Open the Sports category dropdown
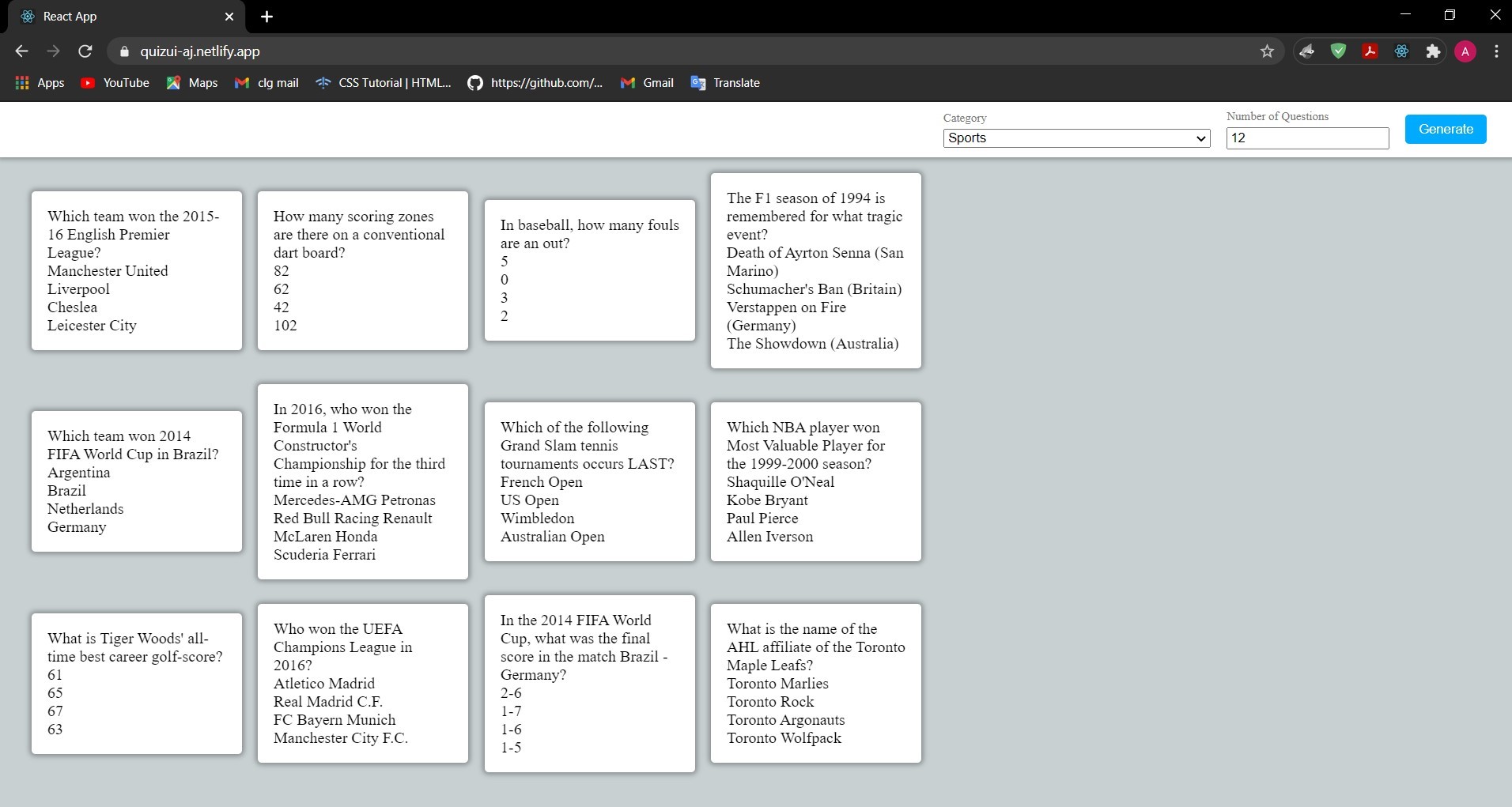Image resolution: width=1512 pixels, height=807 pixels. click(1076, 138)
